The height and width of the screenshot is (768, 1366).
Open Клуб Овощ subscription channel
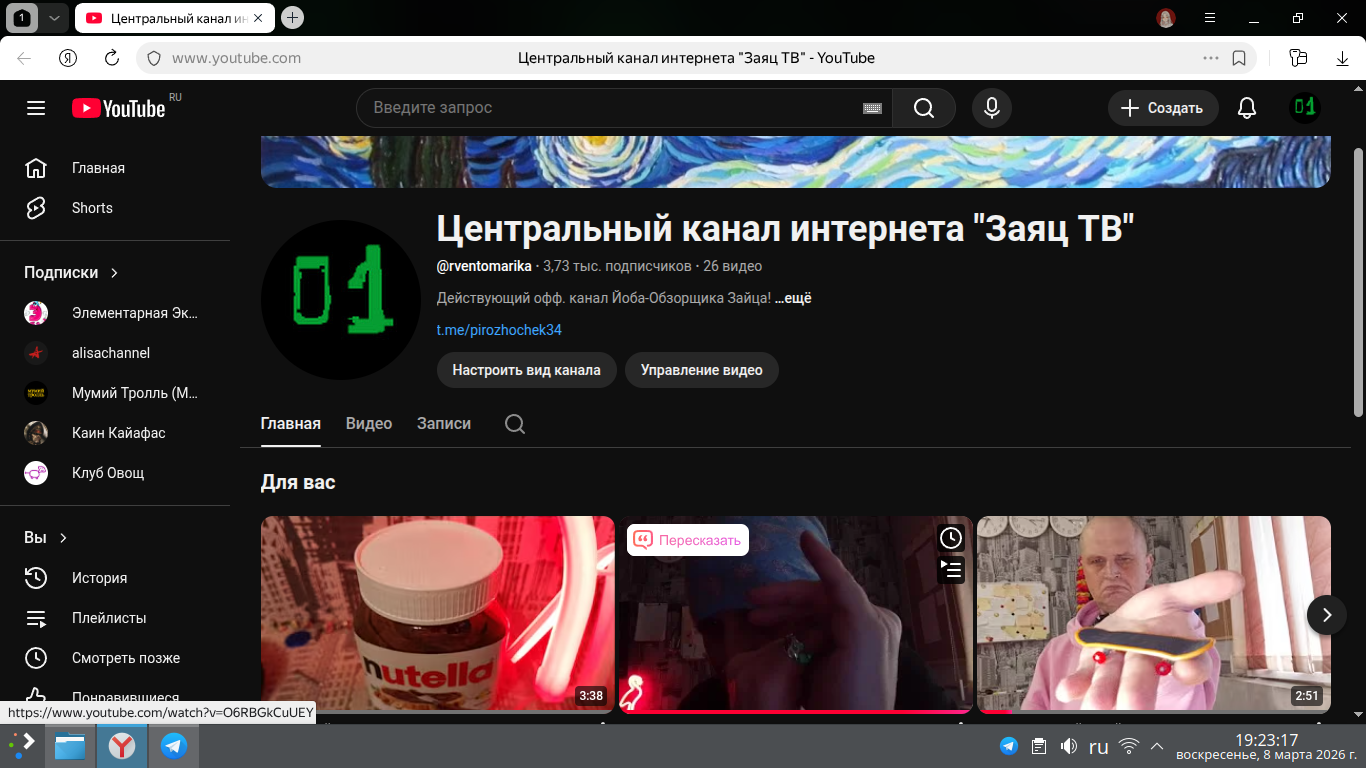115,473
